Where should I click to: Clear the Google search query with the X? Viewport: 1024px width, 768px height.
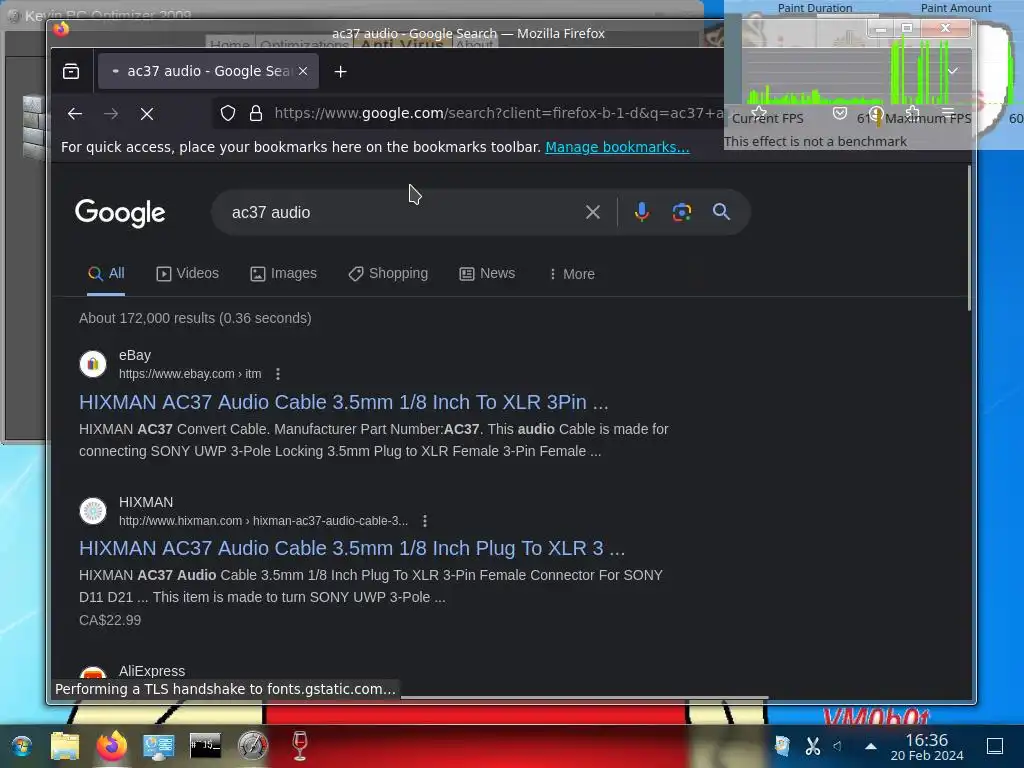pyautogui.click(x=593, y=212)
